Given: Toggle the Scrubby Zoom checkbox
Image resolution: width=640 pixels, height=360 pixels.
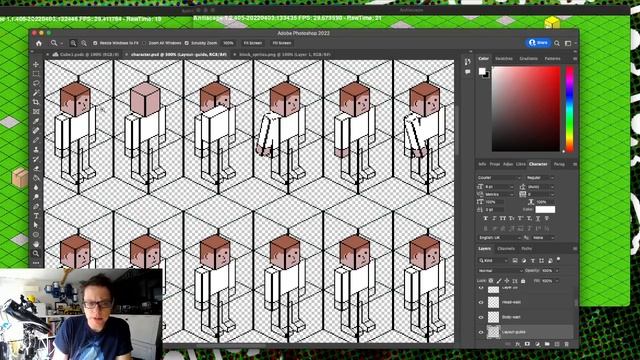Looking at the screenshot, I should click(x=187, y=43).
